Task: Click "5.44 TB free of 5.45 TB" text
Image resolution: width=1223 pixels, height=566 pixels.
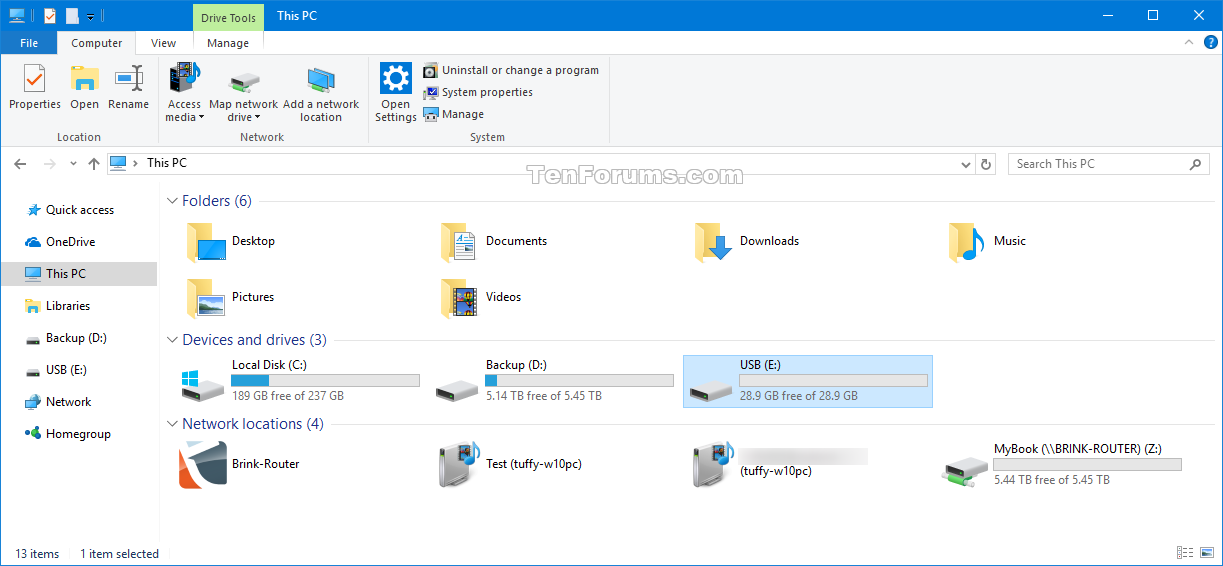Action: (1052, 480)
